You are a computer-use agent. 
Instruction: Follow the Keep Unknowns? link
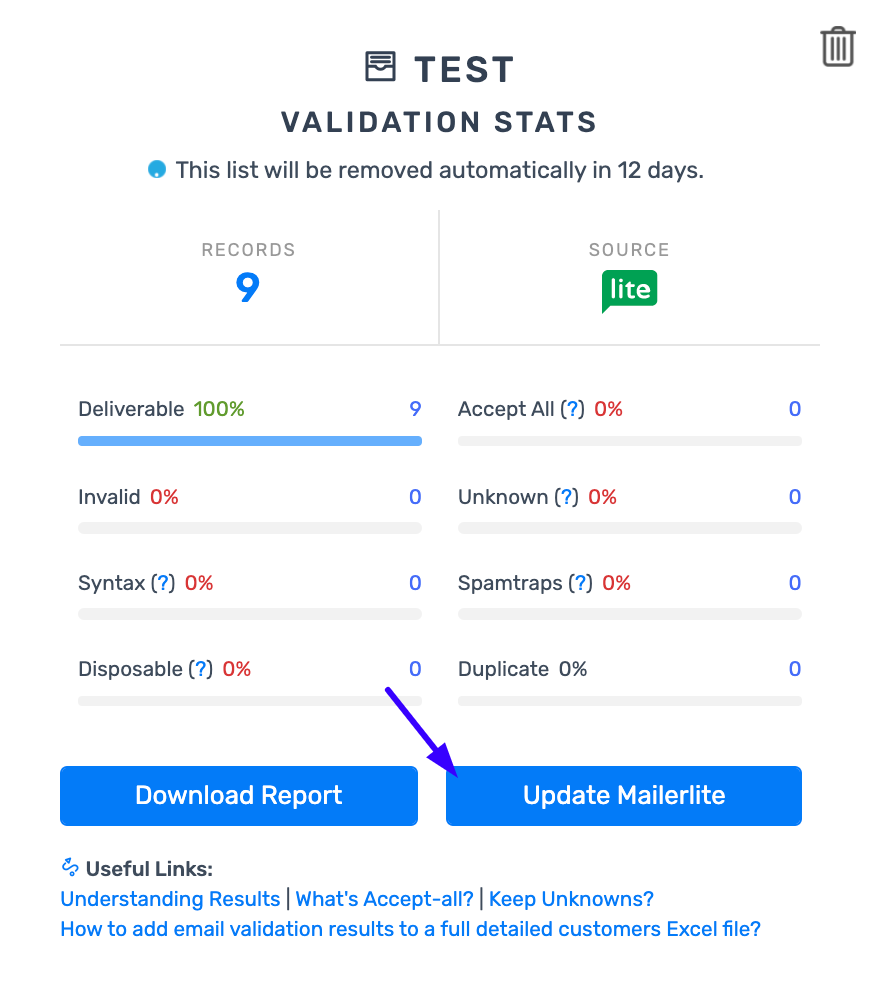[x=571, y=899]
